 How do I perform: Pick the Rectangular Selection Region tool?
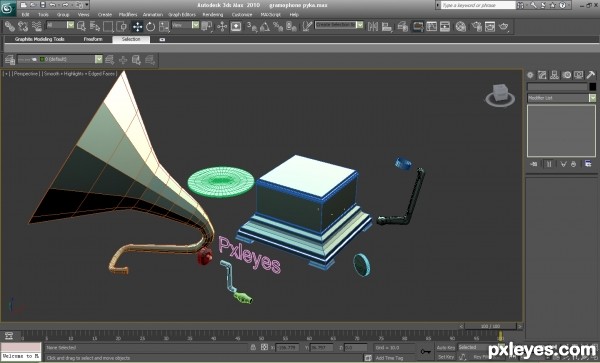point(108,26)
